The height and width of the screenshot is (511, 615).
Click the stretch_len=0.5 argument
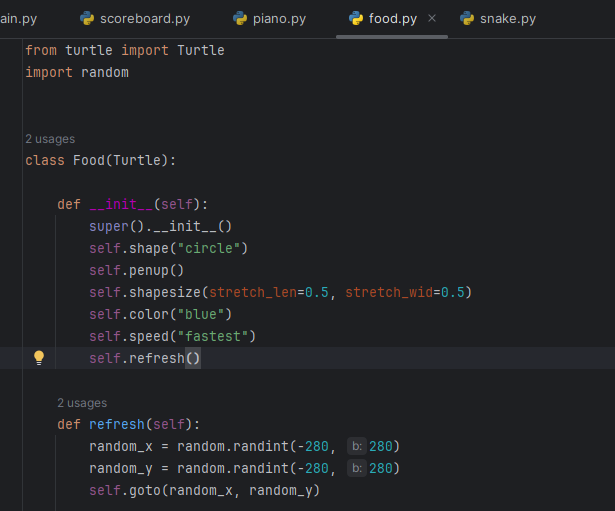[269, 292]
